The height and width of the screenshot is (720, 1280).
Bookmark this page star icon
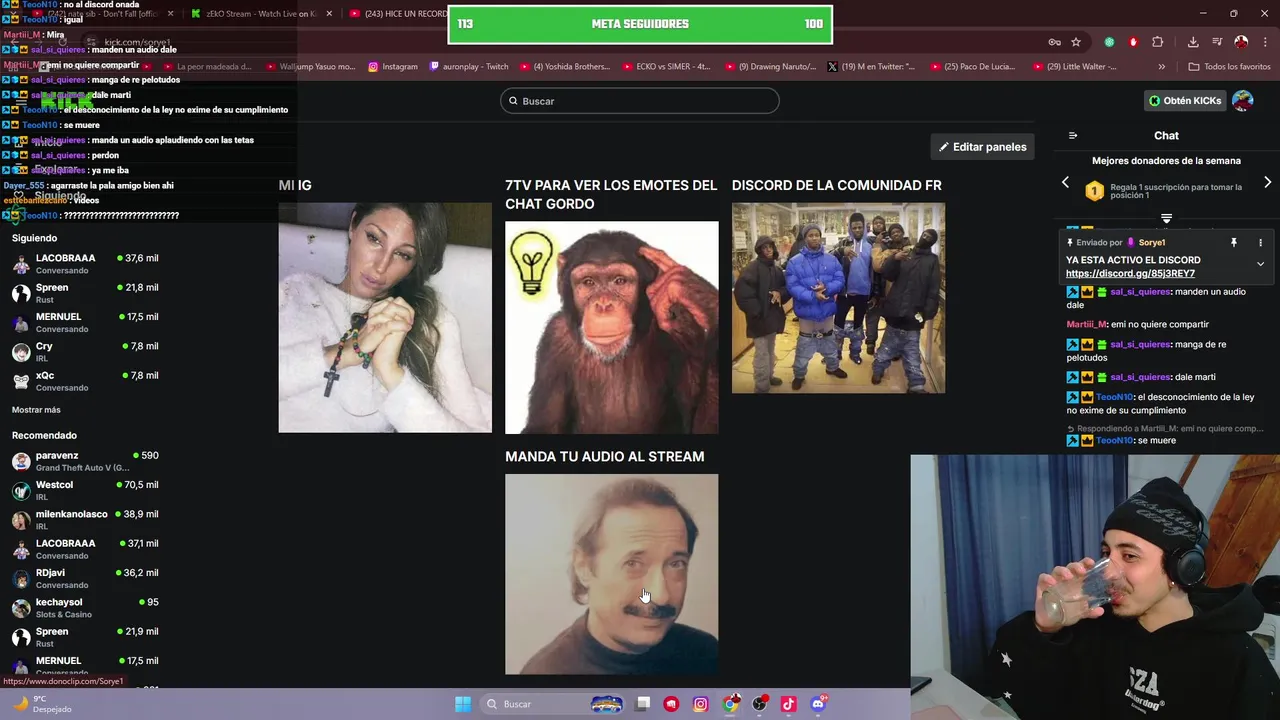click(1076, 42)
